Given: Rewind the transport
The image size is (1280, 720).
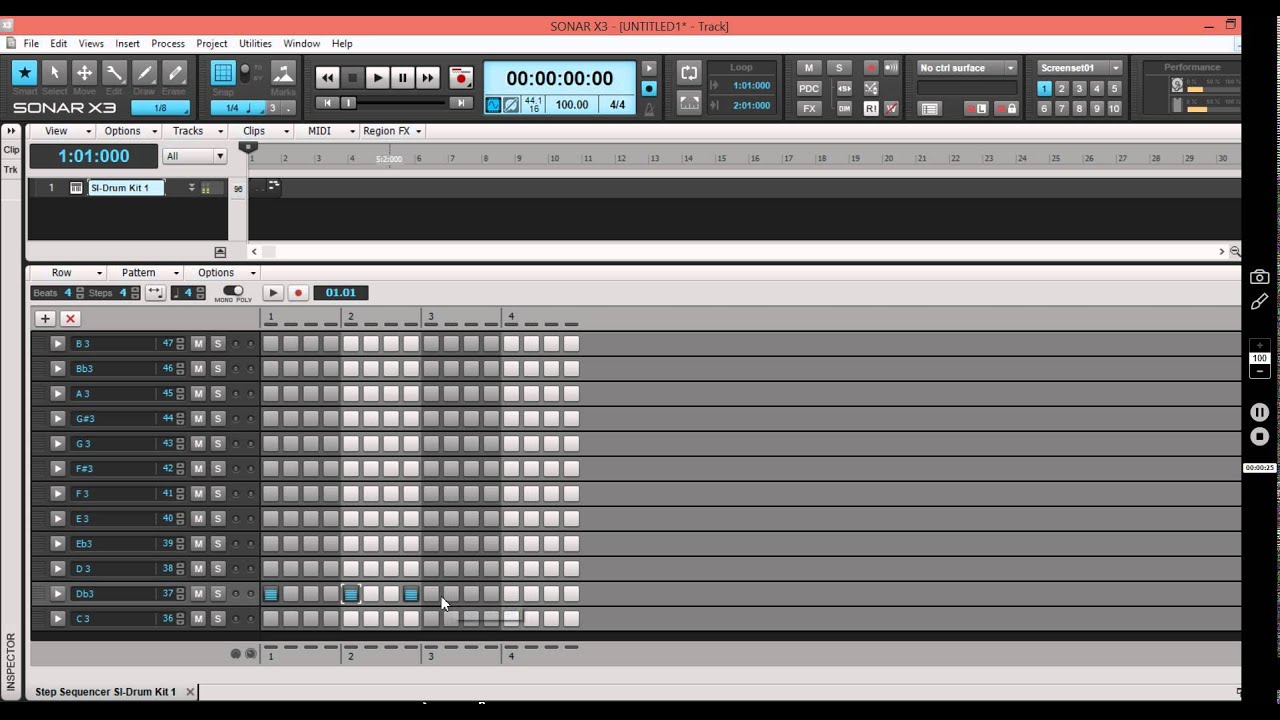Looking at the screenshot, I should [x=327, y=78].
